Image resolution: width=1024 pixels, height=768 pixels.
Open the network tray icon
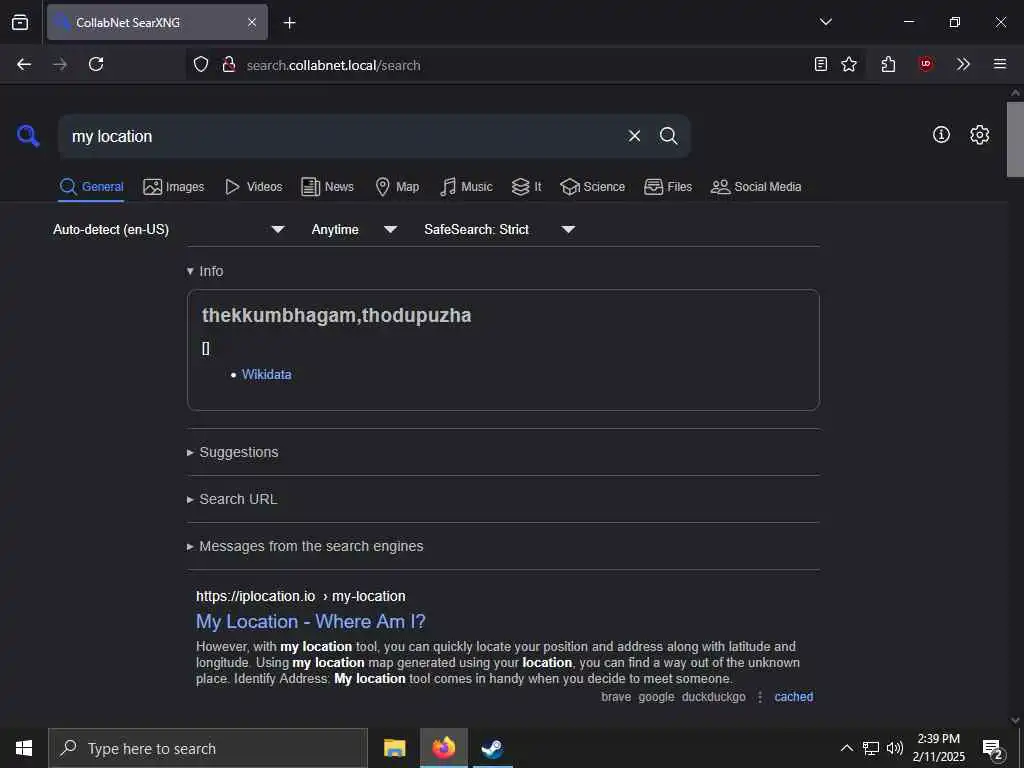point(871,748)
